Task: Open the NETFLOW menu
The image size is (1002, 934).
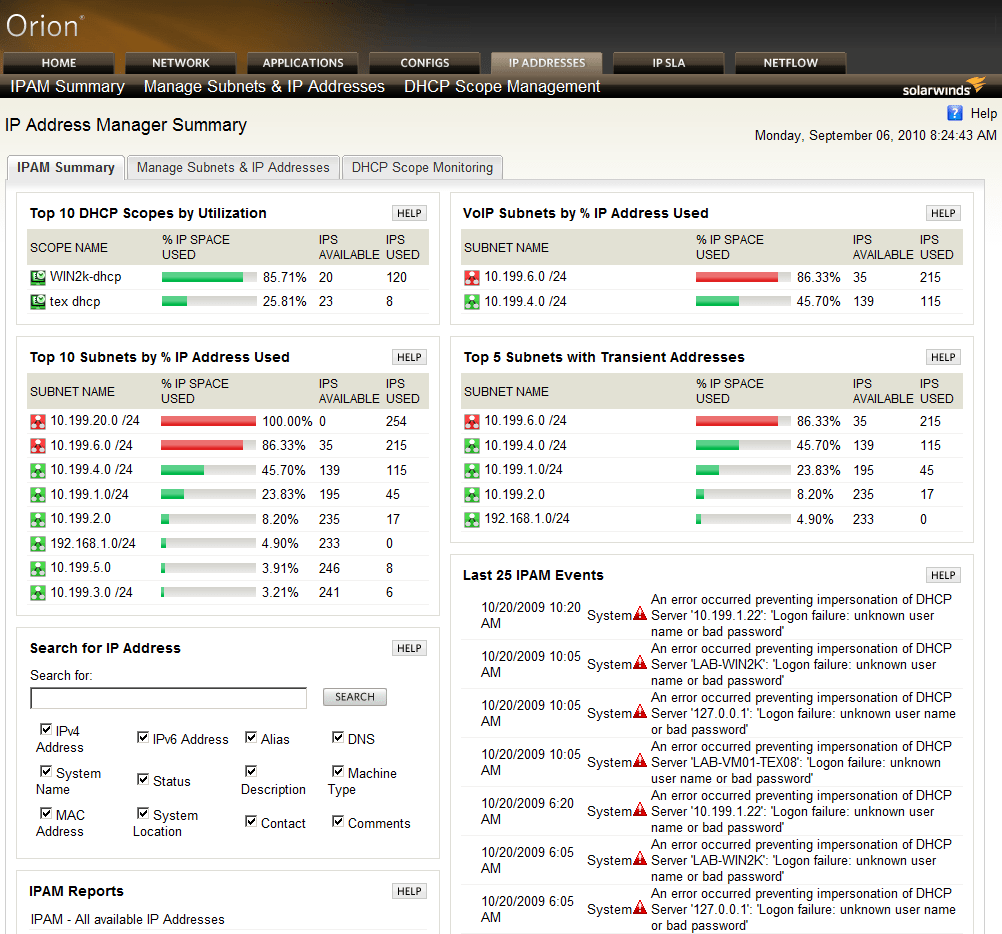Action: click(790, 62)
